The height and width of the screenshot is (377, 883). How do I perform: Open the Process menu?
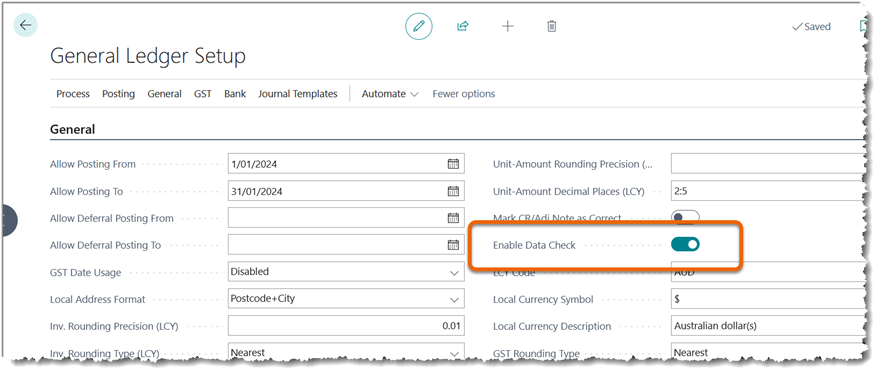[x=73, y=94]
